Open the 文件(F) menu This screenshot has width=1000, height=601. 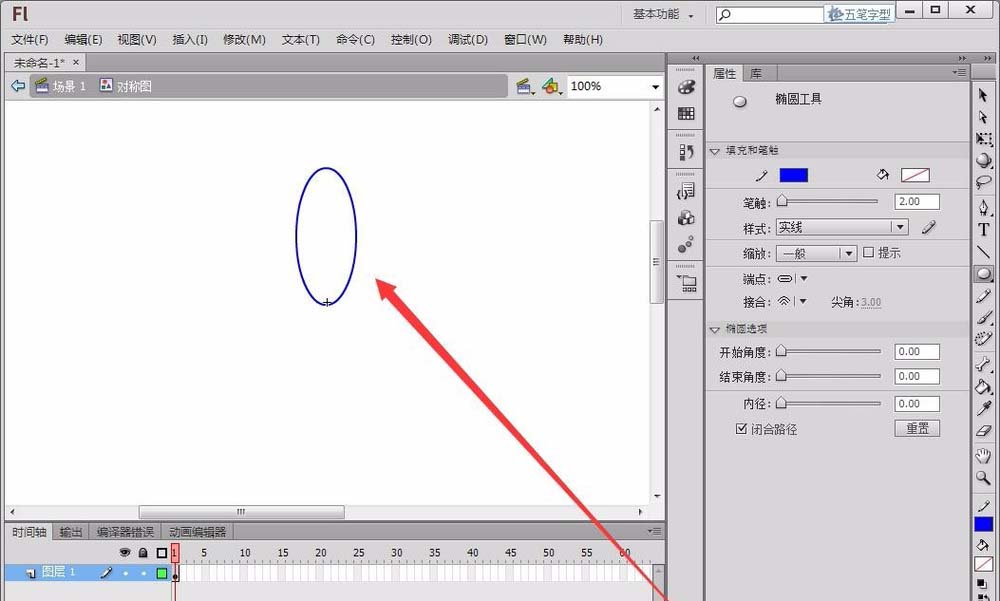(x=29, y=40)
